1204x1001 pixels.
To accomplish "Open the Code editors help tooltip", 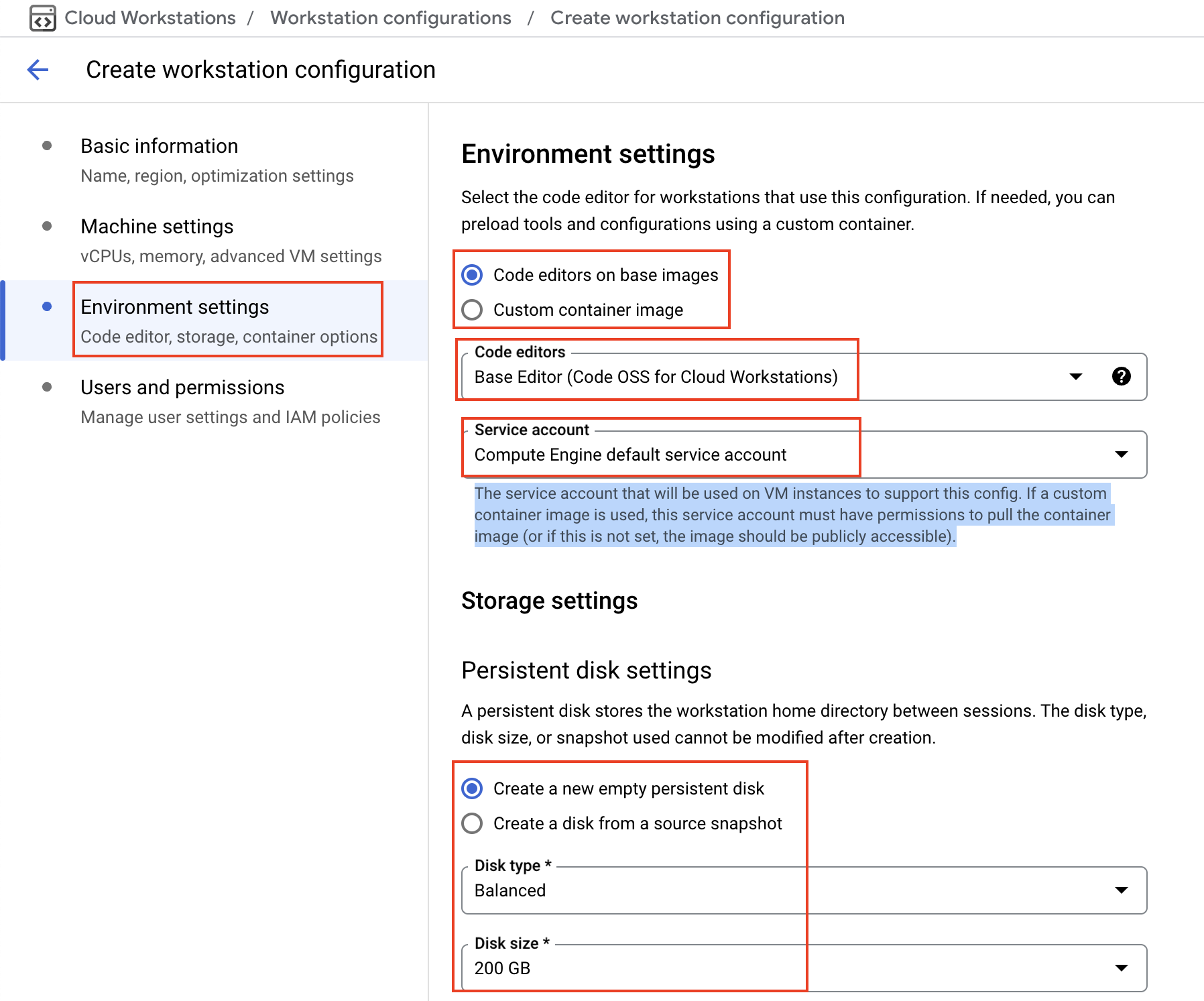I will (1121, 377).
